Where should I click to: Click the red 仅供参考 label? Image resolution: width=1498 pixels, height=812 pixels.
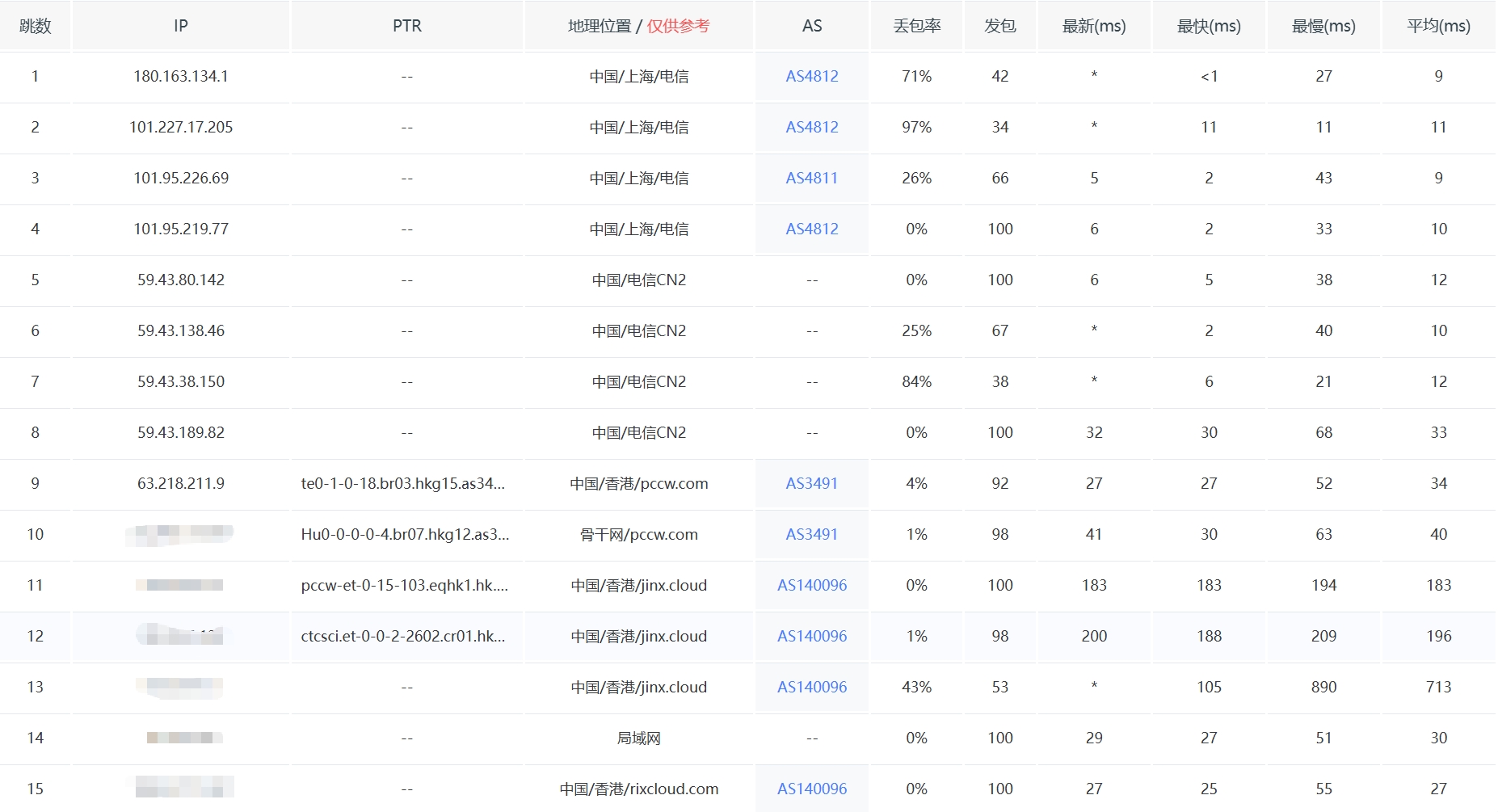679,25
